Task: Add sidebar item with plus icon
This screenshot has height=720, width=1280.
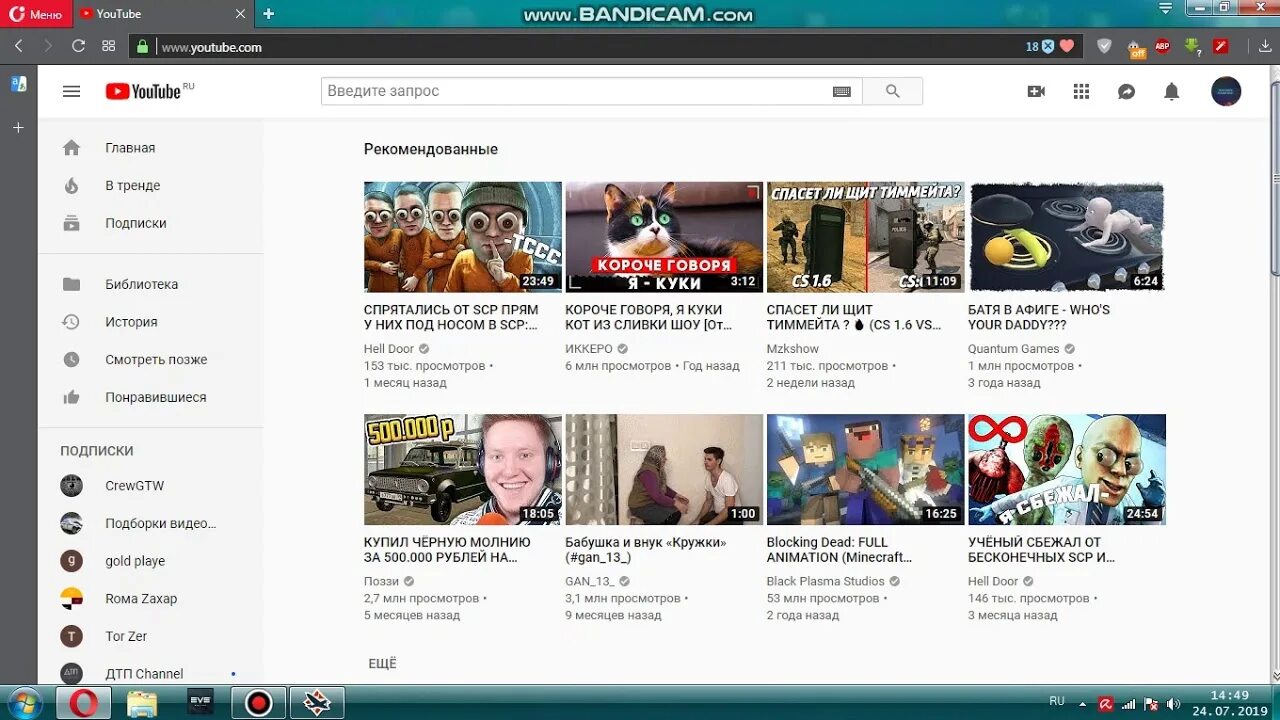Action: [x=18, y=128]
